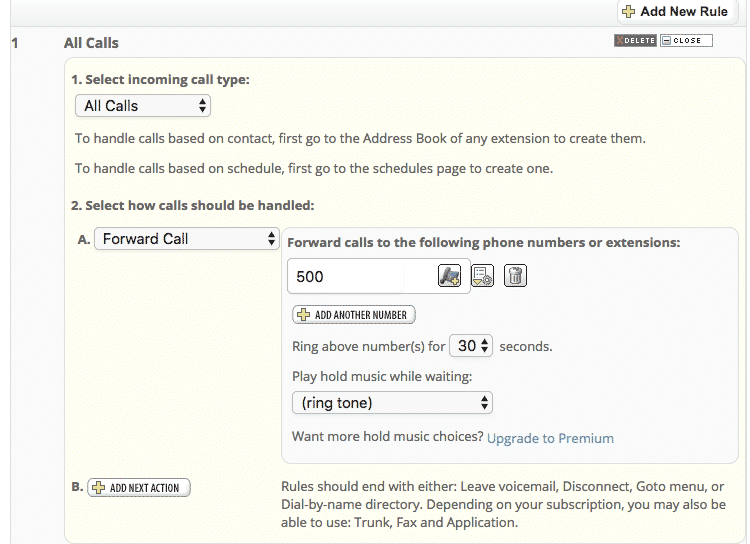The width and height of the screenshot is (750, 544).
Task: Delete number 500 with trash icon
Action: pos(515,276)
